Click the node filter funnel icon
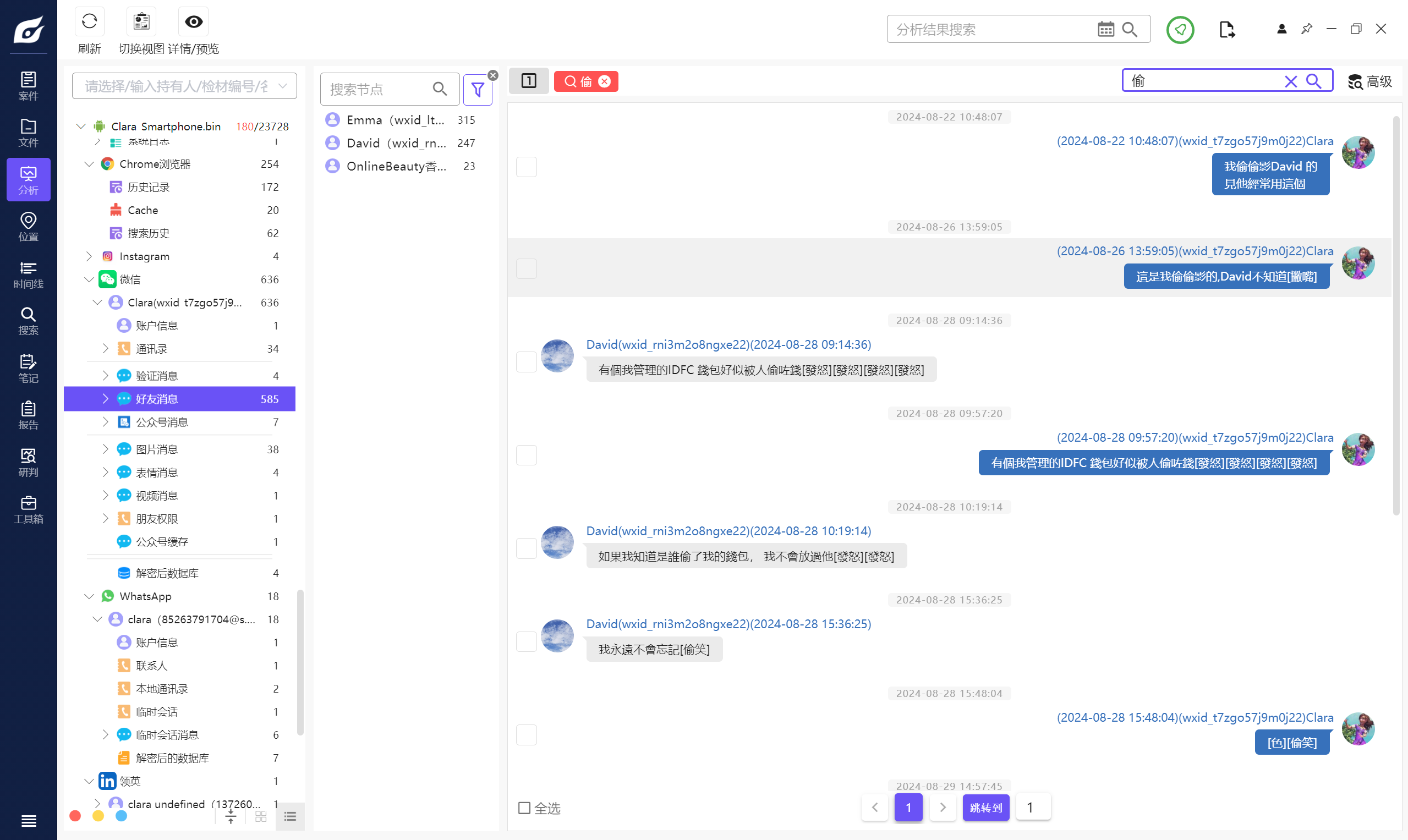The width and height of the screenshot is (1408, 840). 477,90
